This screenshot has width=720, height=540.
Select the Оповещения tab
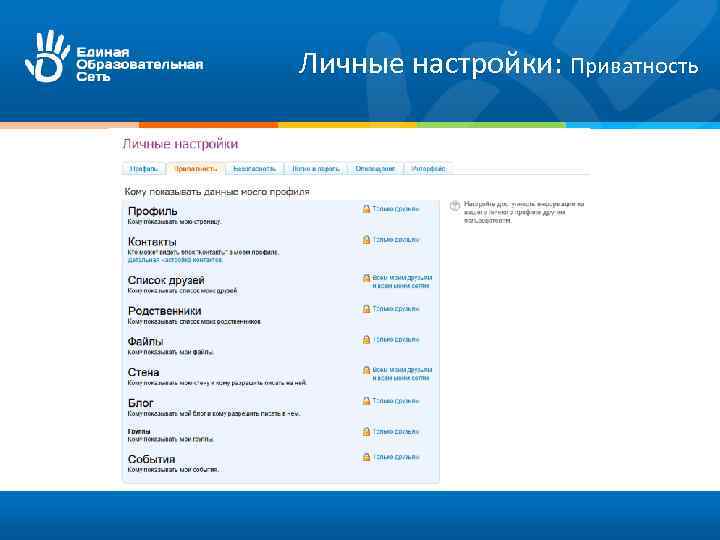(375, 169)
